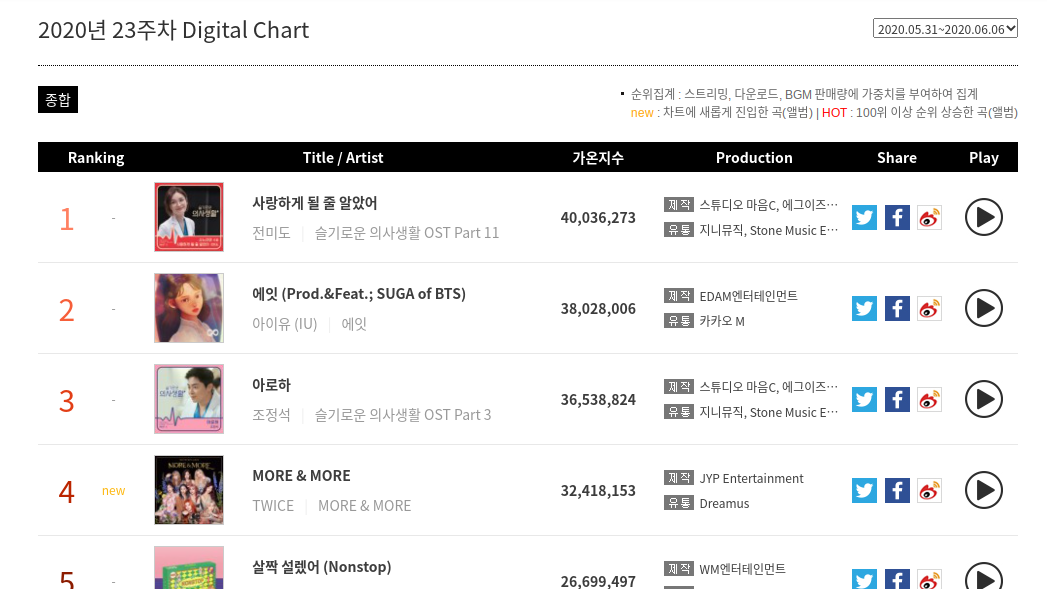Play MORE & MORE by TWICE

[x=984, y=490]
